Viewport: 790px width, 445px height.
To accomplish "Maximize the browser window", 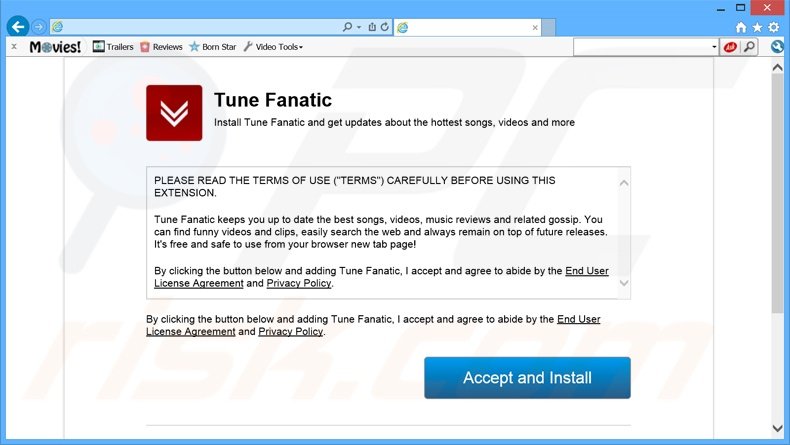I will tap(740, 8).
